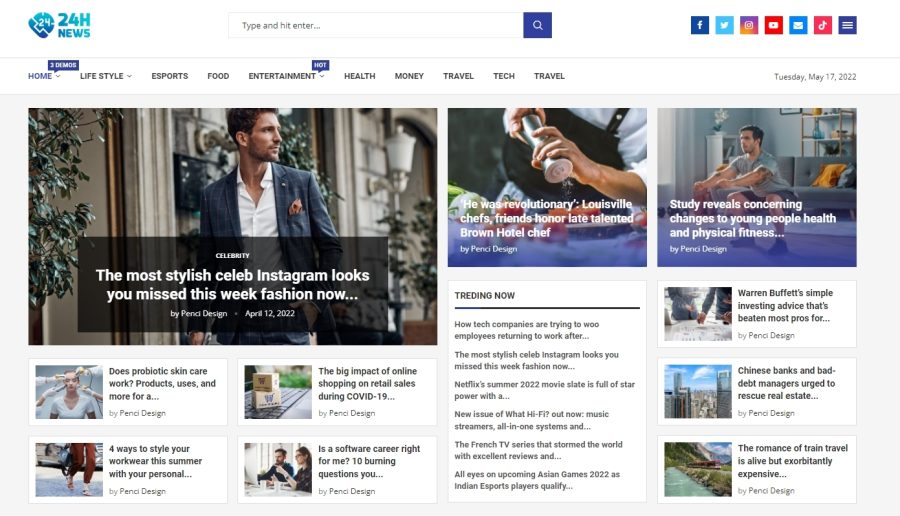The width and height of the screenshot is (900, 516).
Task: Open the workwear style thumbnail
Action: point(69,470)
